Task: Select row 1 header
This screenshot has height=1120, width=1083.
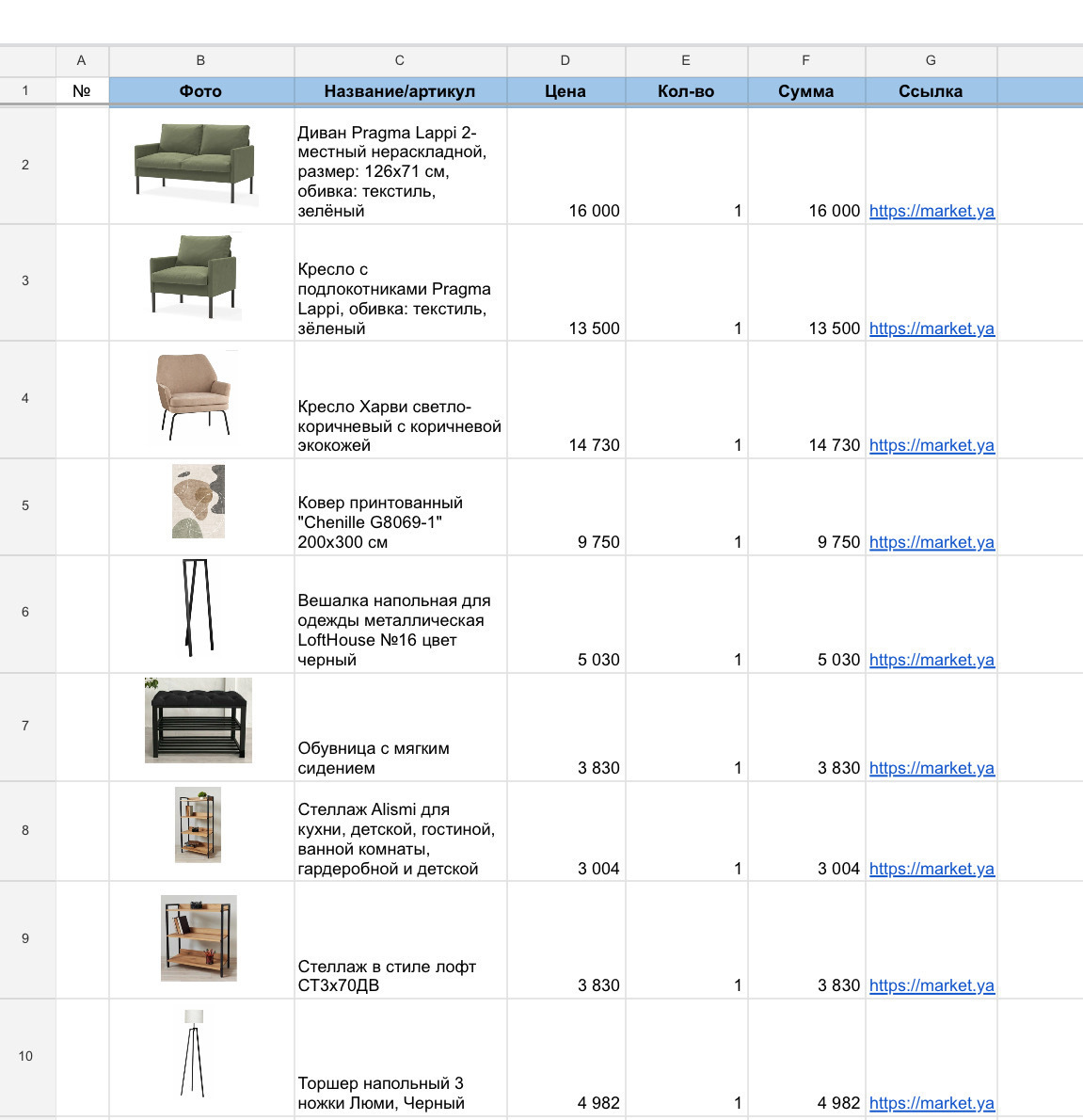Action: point(28,90)
